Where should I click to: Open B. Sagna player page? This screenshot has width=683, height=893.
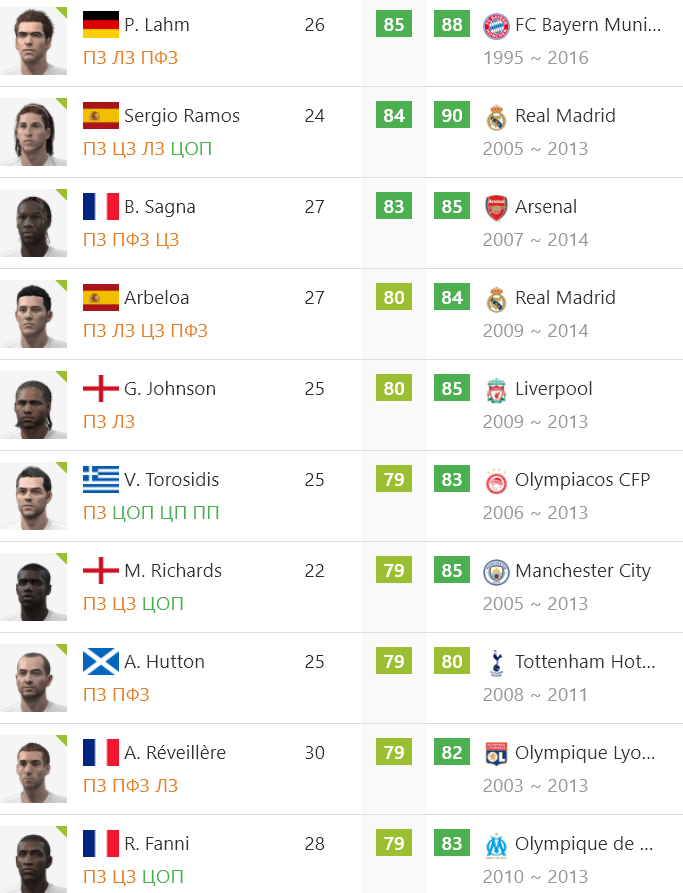click(x=159, y=207)
